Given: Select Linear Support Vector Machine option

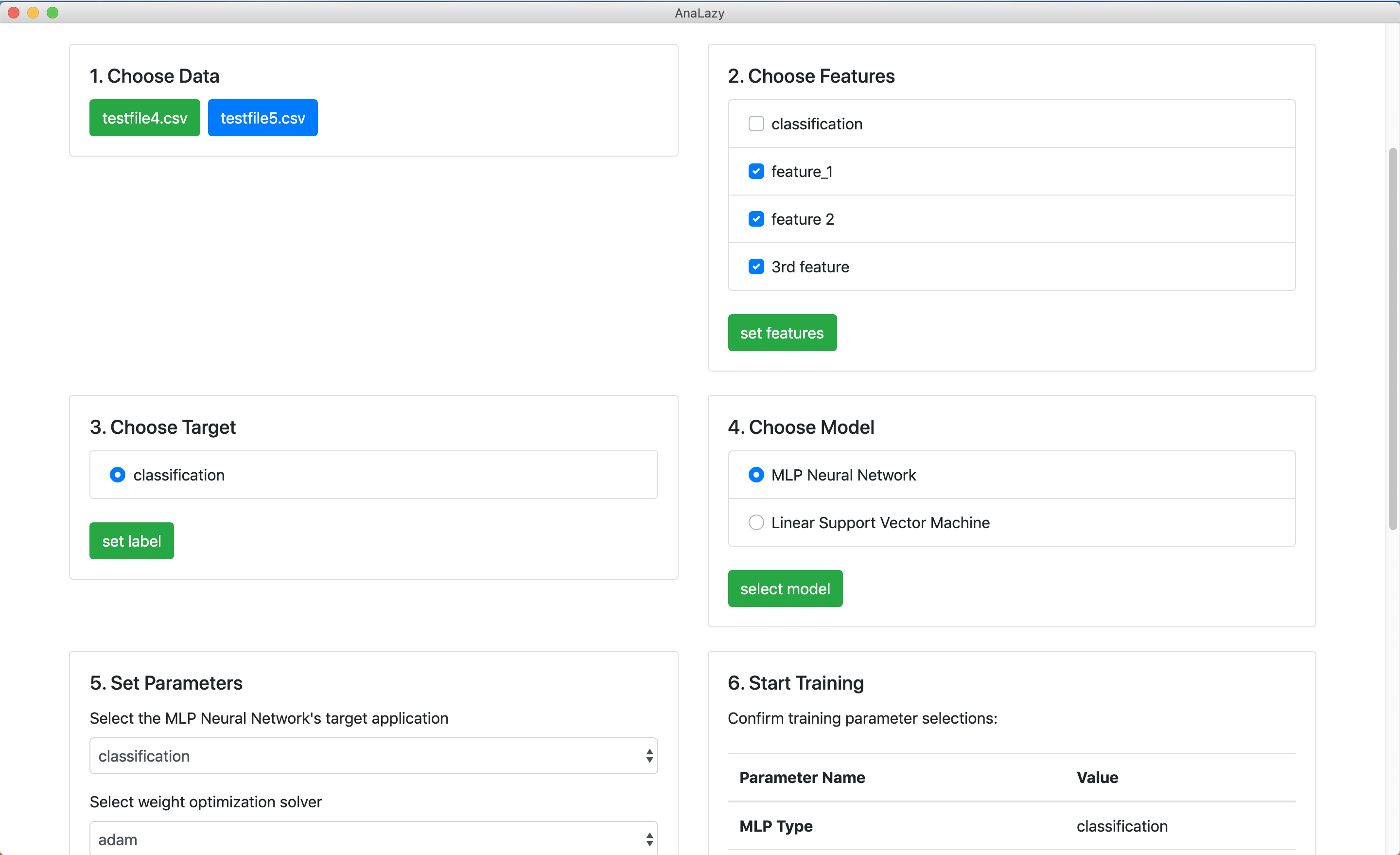Looking at the screenshot, I should [756, 522].
